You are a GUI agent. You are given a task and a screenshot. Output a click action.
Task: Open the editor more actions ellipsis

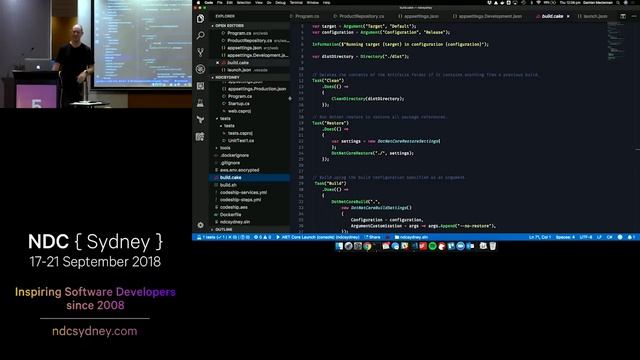point(633,16)
